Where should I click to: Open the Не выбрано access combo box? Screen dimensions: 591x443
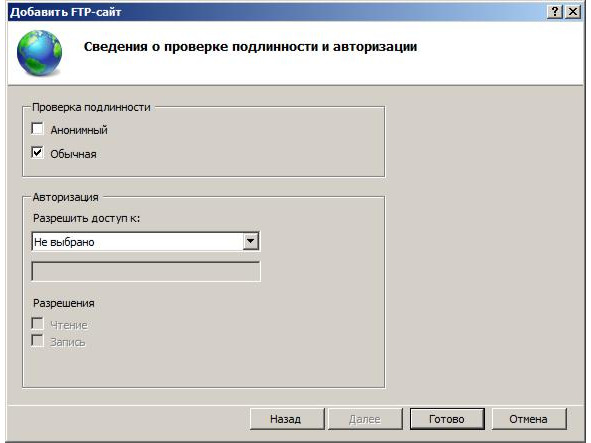[145, 241]
